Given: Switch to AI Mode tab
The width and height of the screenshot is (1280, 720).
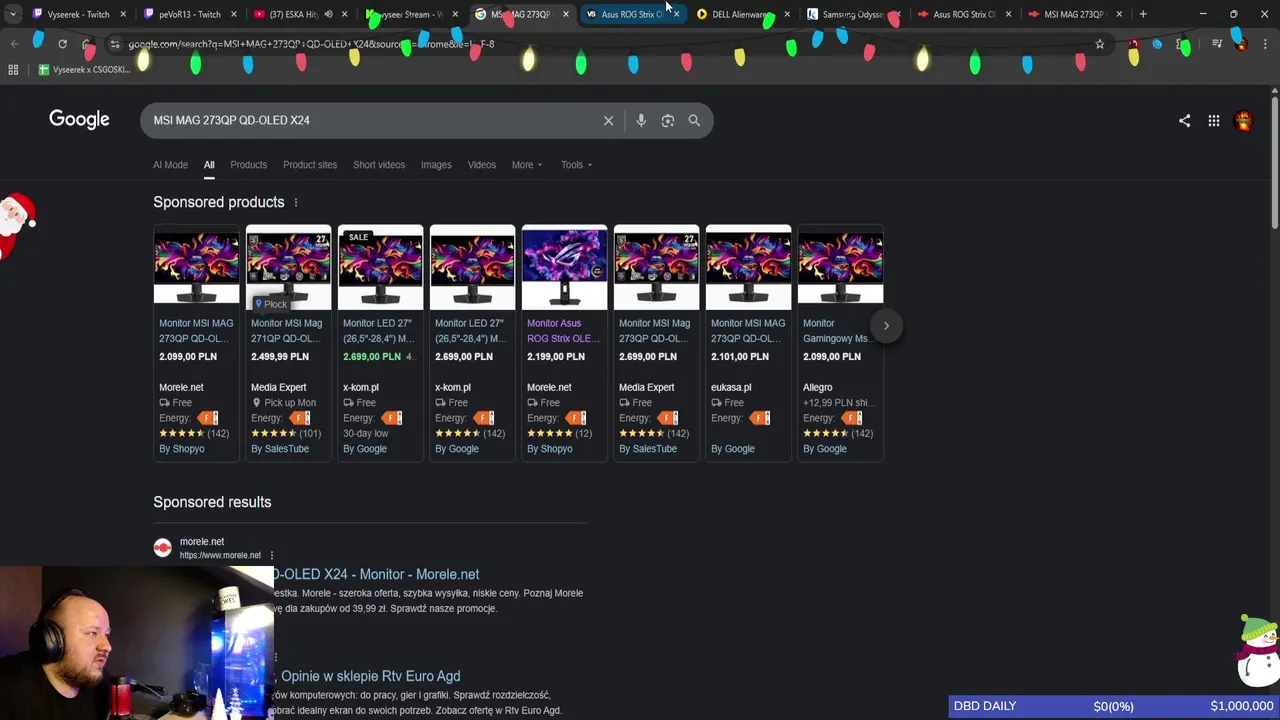Looking at the screenshot, I should coord(170,165).
